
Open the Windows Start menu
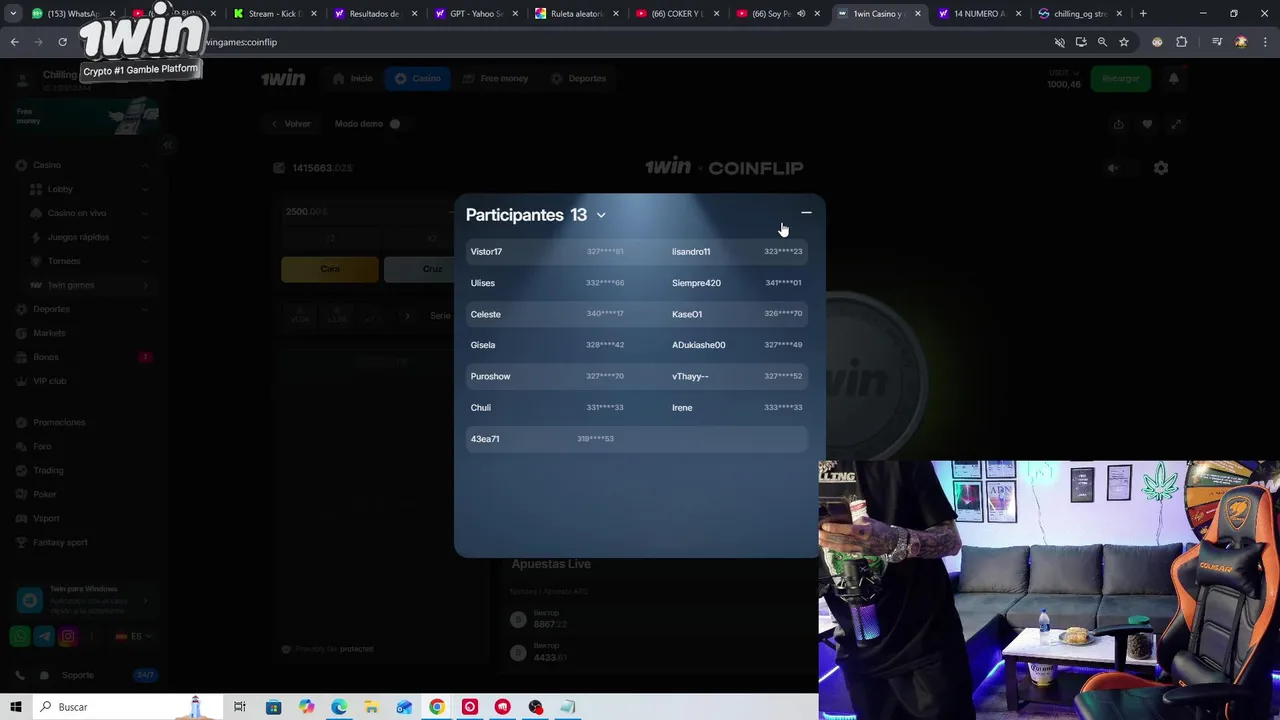[15, 707]
